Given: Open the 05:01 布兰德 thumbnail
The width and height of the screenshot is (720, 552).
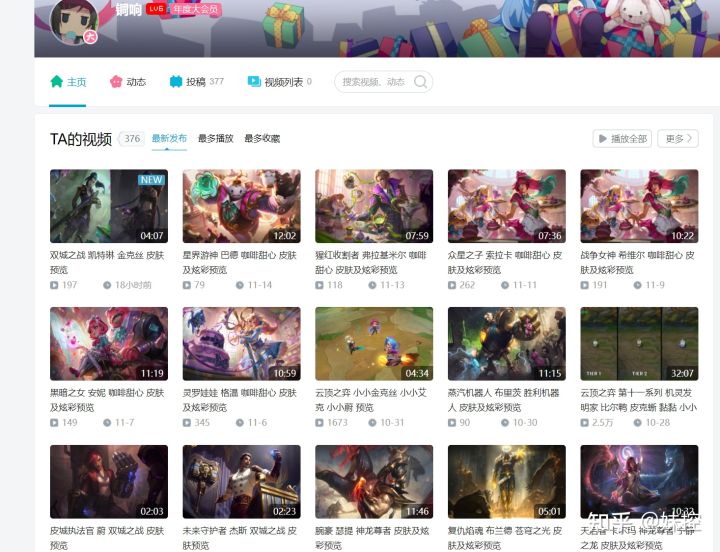Looking at the screenshot, I should click(x=506, y=481).
